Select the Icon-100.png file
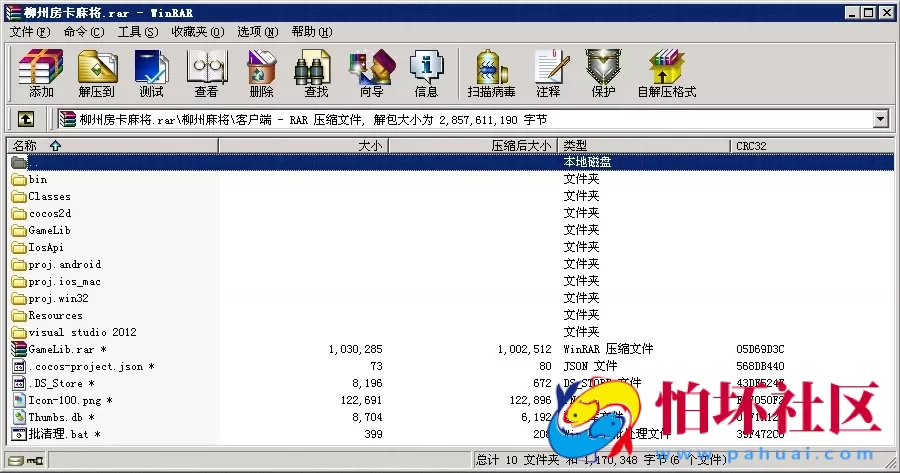The height and width of the screenshot is (473, 900). click(x=65, y=400)
